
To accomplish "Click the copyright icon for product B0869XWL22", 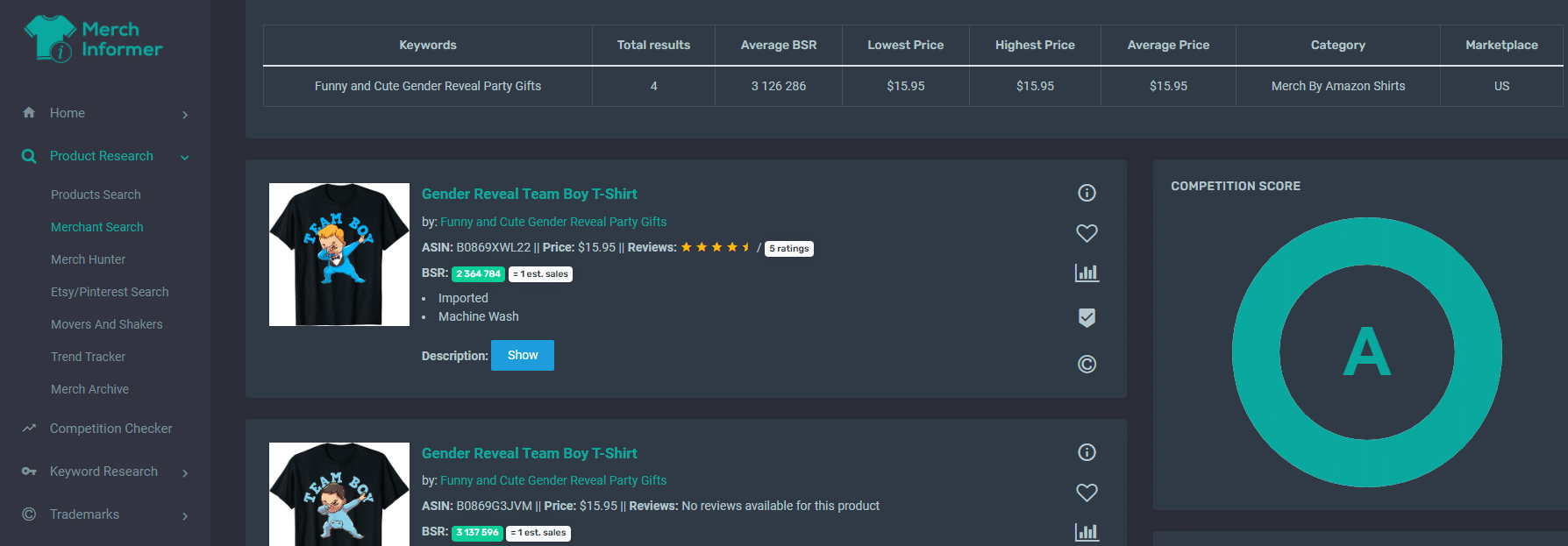I will pos(1087,364).
